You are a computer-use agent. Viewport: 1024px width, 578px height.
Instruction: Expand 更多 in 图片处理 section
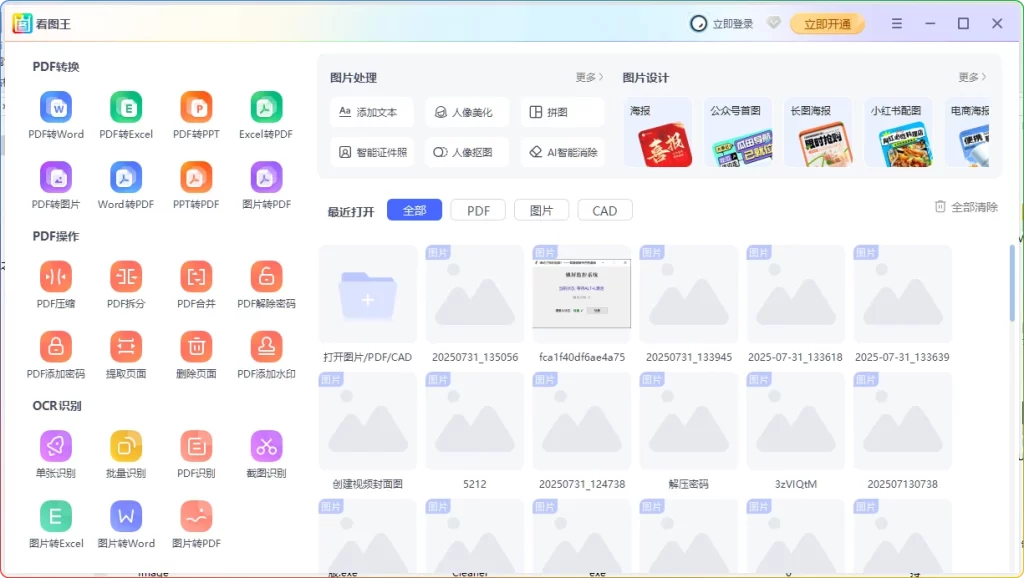point(589,77)
